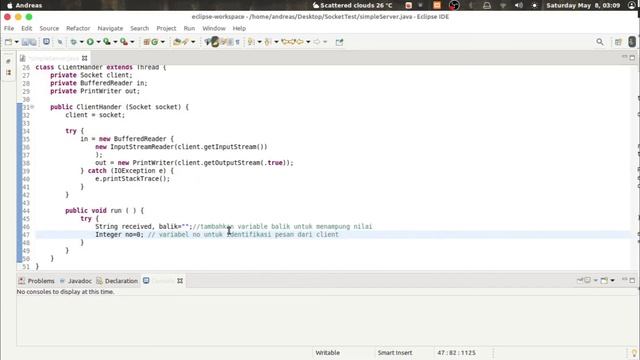Open the Next Annotation dropdown arrow
The width and height of the screenshot is (640, 360).
[x=259, y=42]
